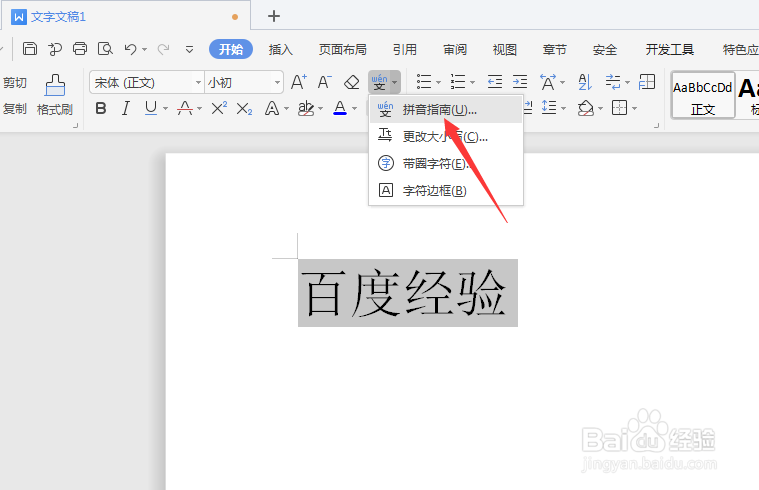
Task: Apply text highlight color icon
Action: (x=306, y=108)
